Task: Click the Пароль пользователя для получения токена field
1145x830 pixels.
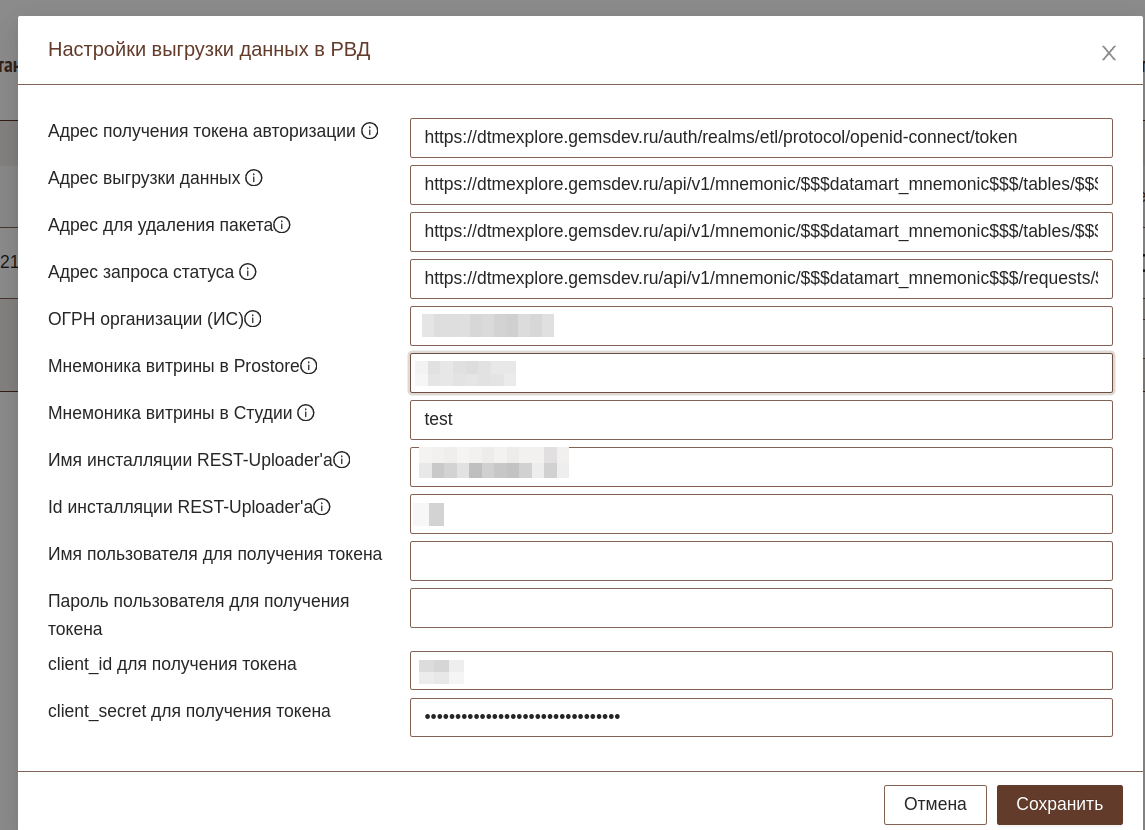Action: (x=760, y=608)
